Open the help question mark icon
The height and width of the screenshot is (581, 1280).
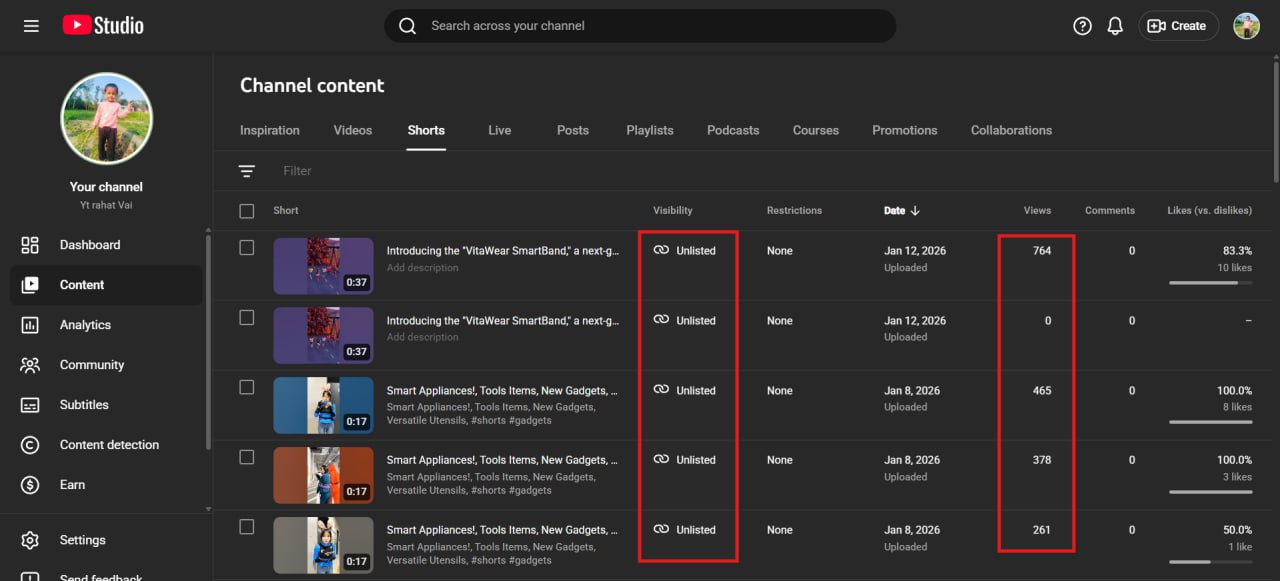[1082, 26]
